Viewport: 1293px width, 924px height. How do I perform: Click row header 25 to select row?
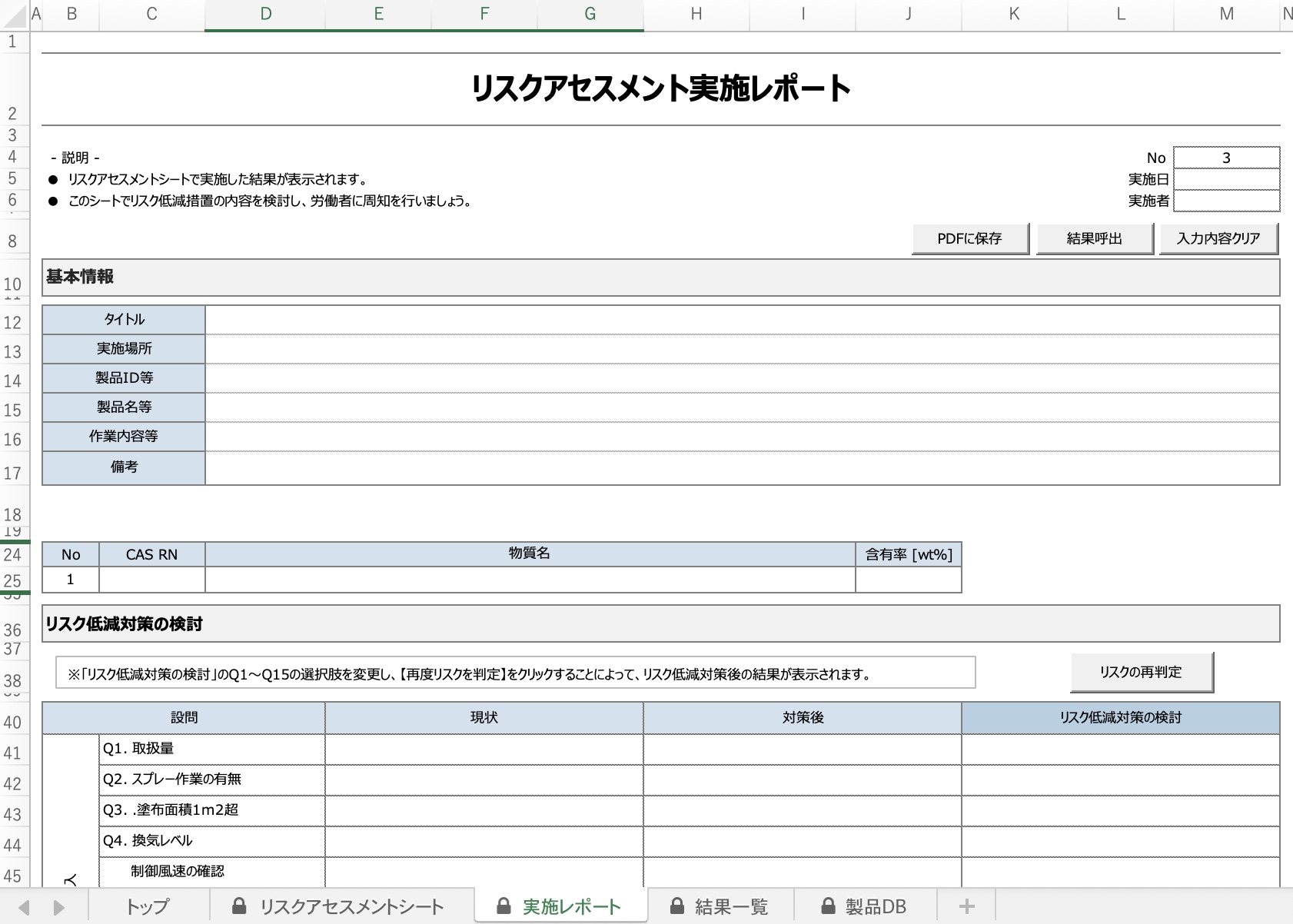pos(12,579)
